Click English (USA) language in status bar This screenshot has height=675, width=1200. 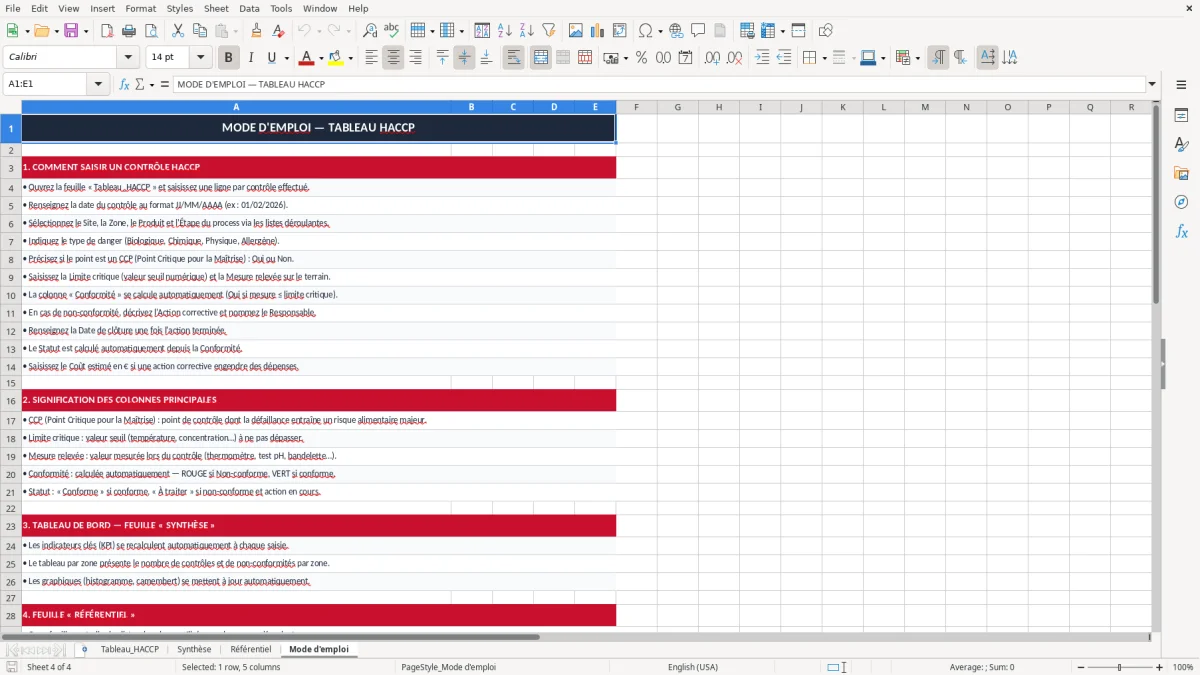(693, 667)
